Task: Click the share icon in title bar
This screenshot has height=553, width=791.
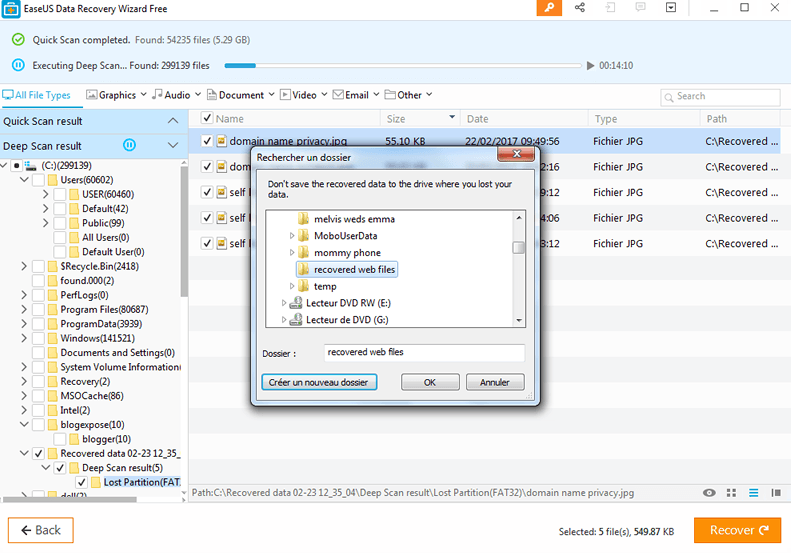Action: 580,8
